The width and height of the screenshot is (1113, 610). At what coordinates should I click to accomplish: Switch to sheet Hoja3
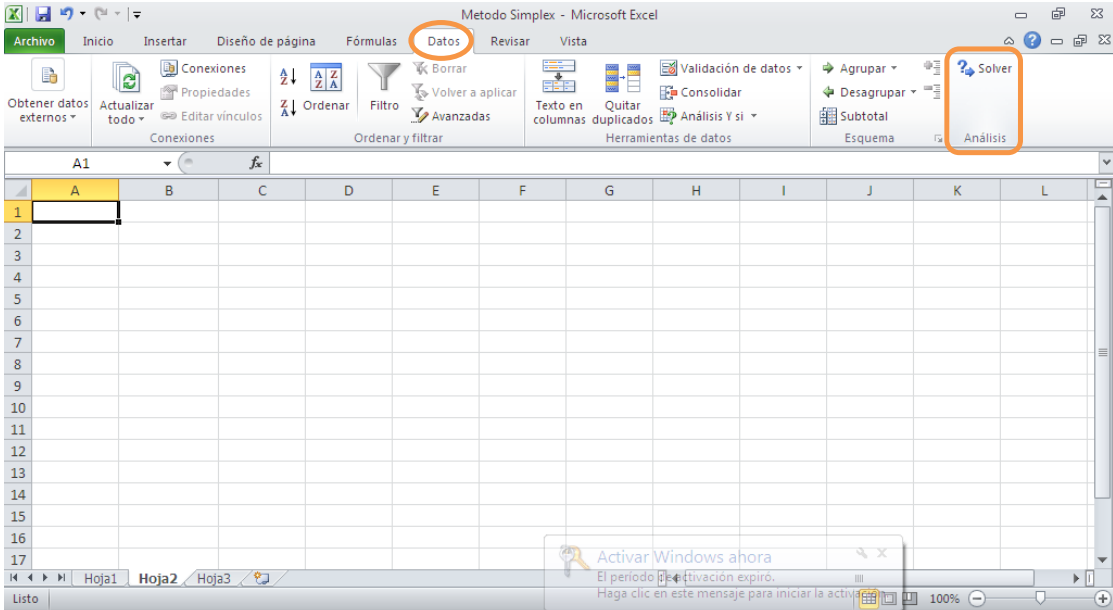[x=214, y=578]
